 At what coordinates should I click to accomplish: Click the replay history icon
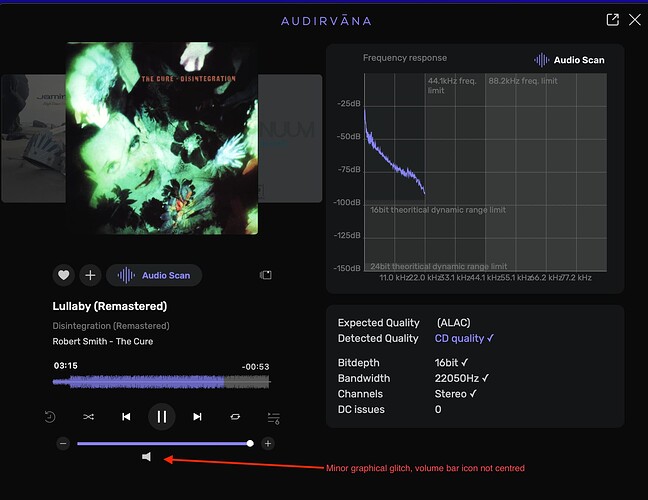(50, 417)
